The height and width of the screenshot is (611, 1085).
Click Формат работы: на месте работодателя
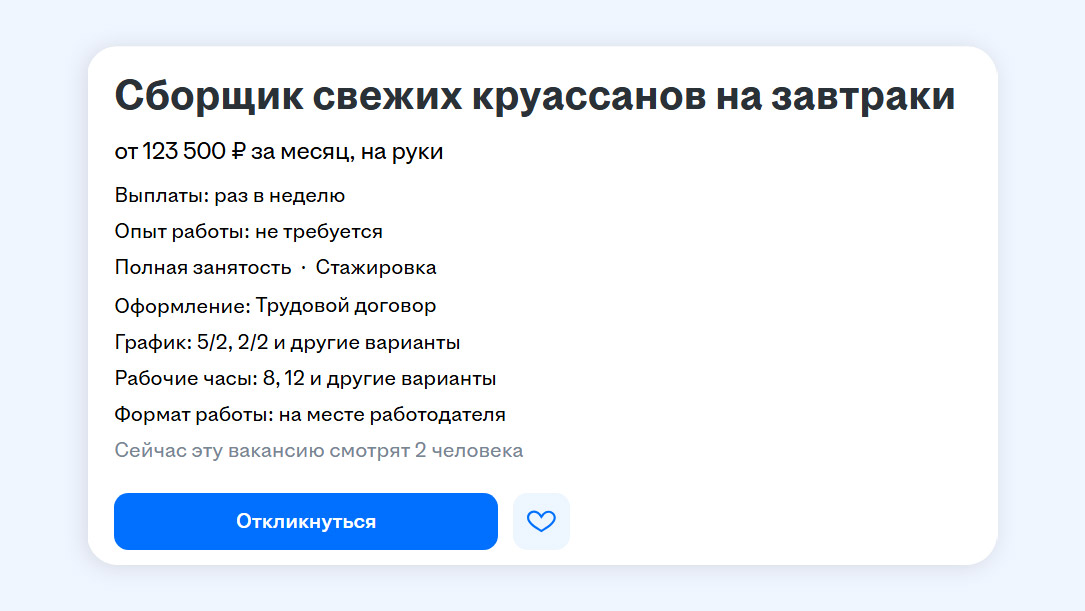pyautogui.click(x=310, y=414)
